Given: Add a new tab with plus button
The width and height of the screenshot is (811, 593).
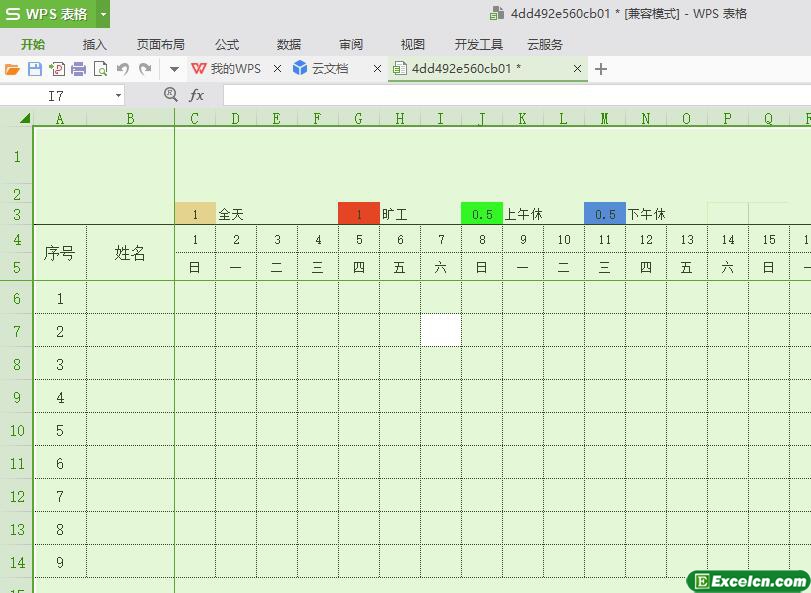Looking at the screenshot, I should 600,69.
